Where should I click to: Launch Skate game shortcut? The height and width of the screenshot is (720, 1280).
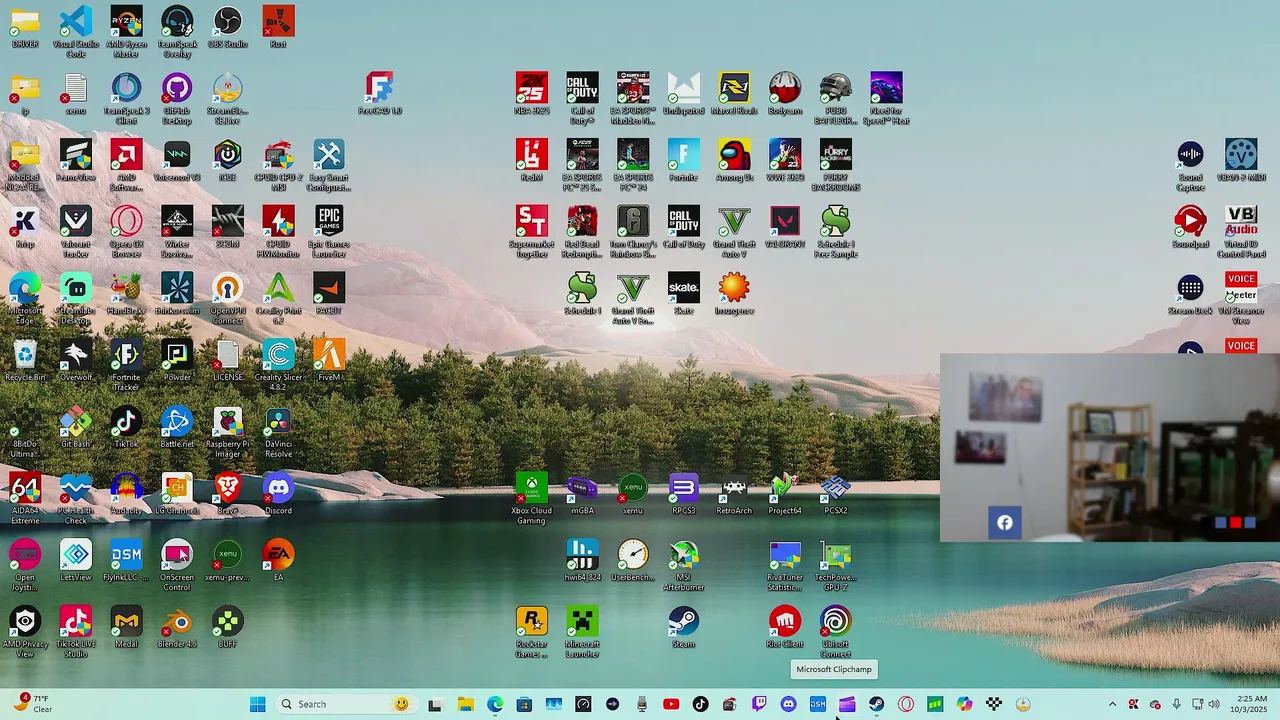tap(683, 294)
